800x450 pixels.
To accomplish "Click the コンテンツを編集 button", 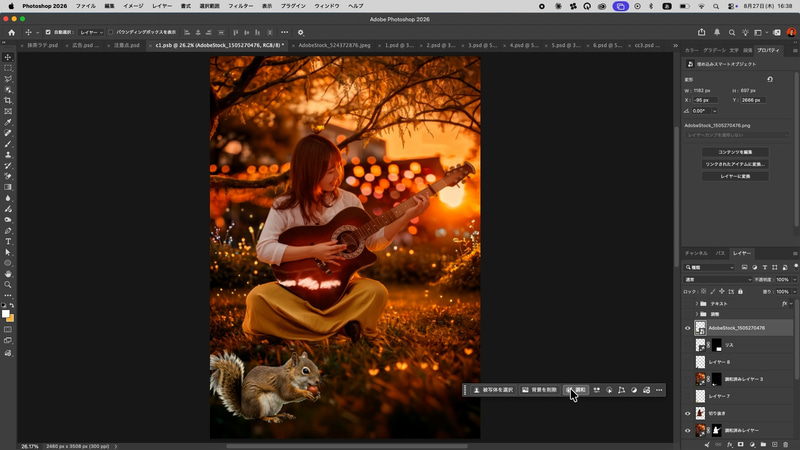I will pos(735,152).
